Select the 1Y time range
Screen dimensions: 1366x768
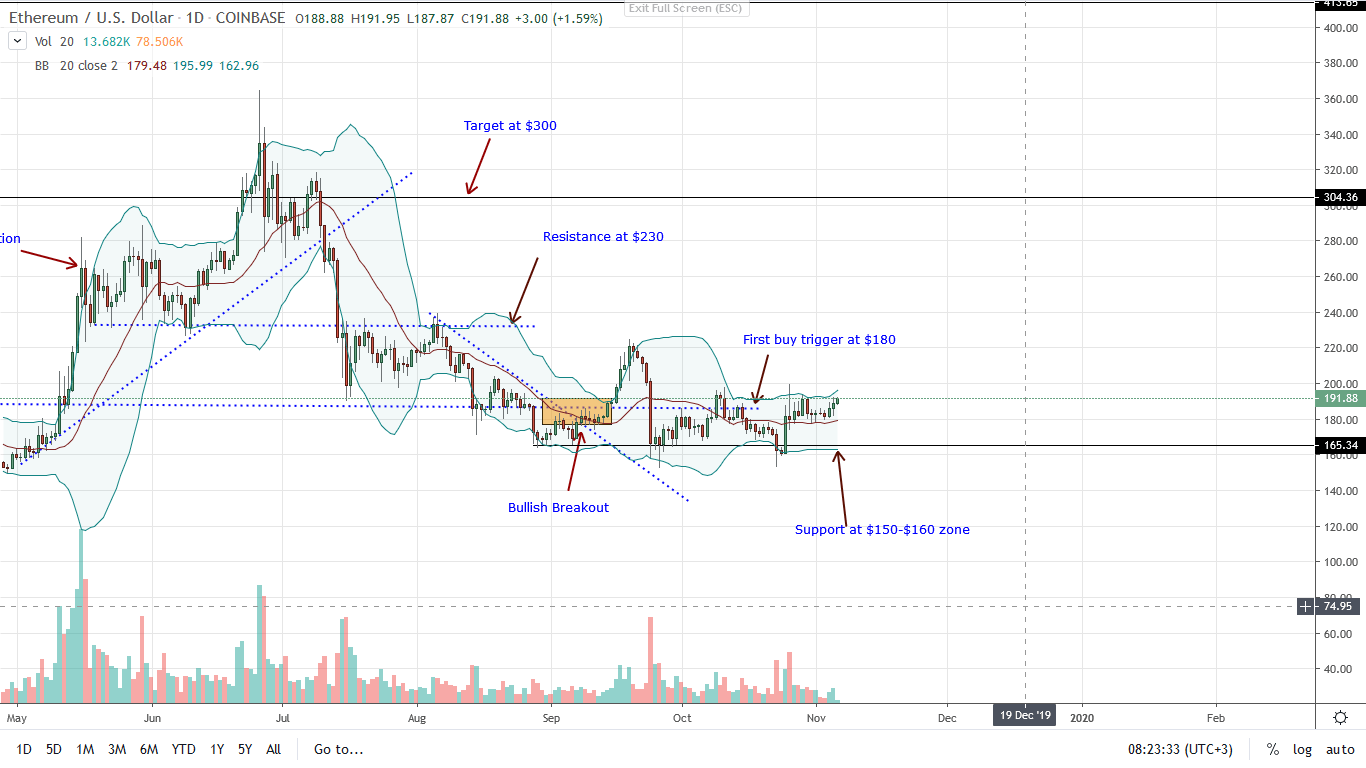click(216, 749)
